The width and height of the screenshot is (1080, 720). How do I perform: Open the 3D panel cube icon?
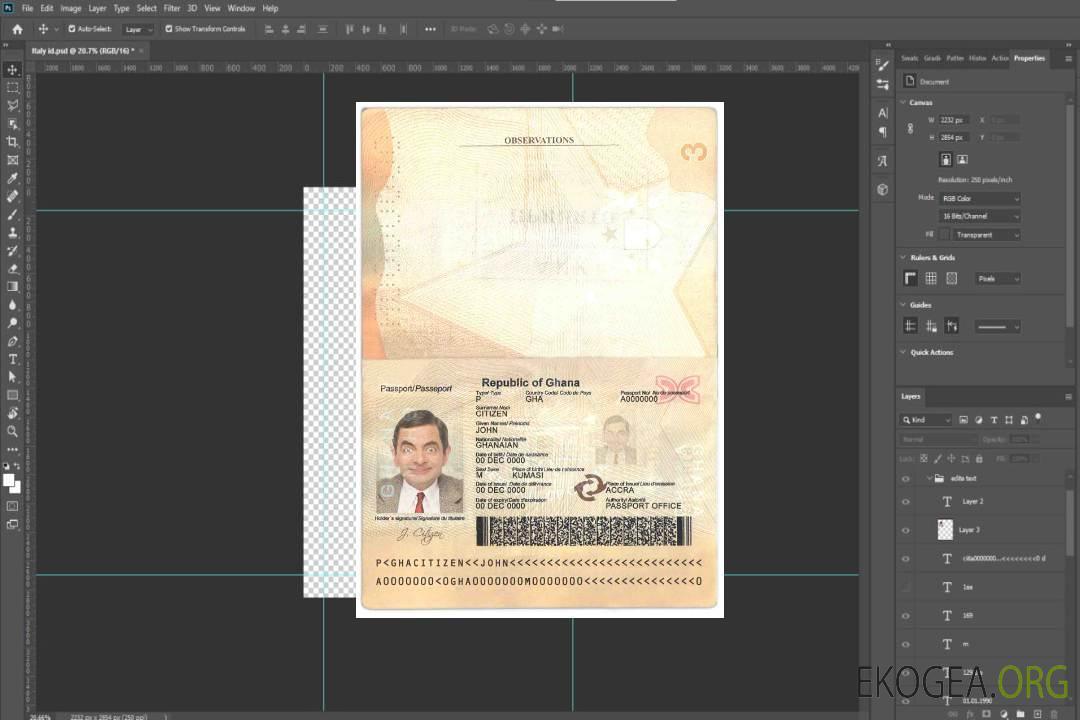pos(882,189)
